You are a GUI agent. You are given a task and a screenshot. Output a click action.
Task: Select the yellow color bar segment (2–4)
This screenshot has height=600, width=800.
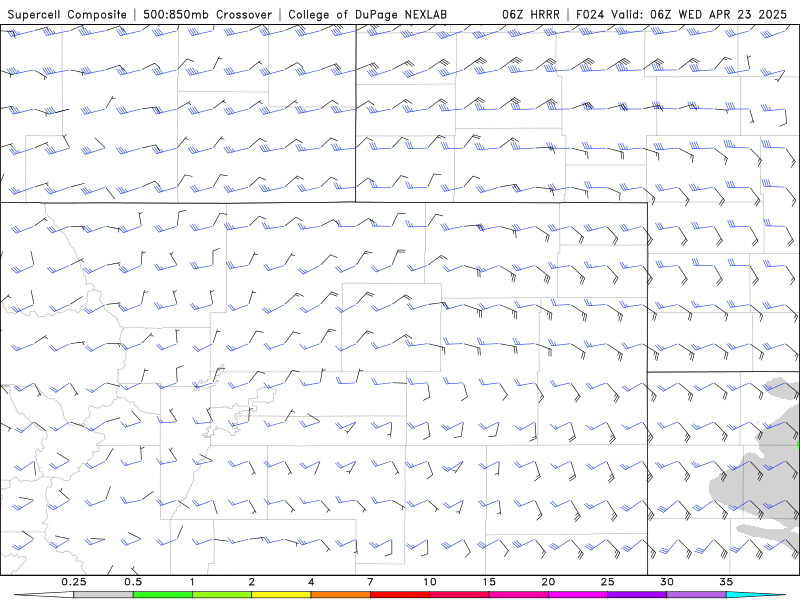click(281, 595)
